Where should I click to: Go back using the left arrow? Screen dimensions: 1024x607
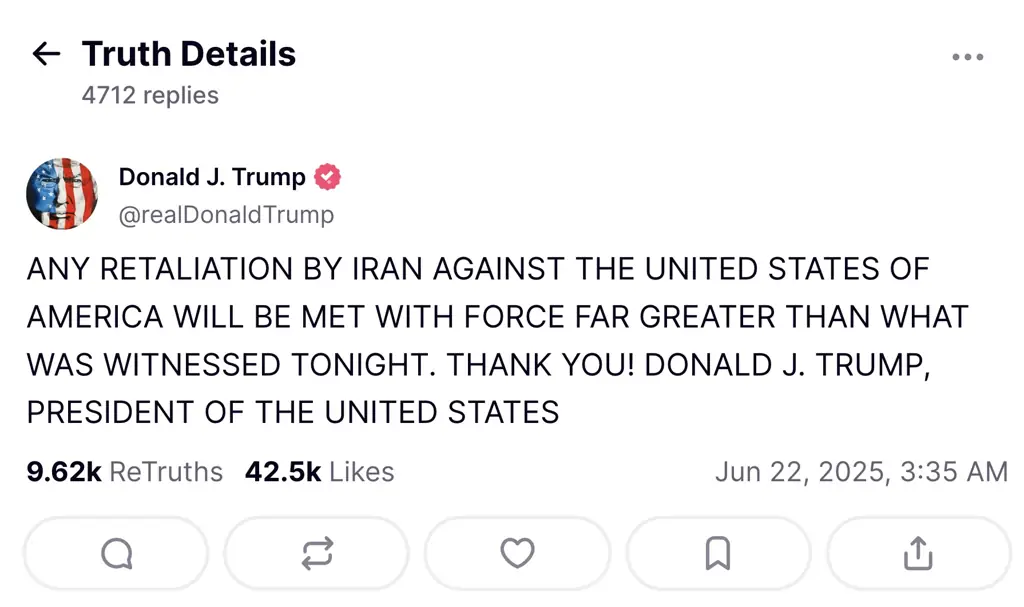(46, 54)
